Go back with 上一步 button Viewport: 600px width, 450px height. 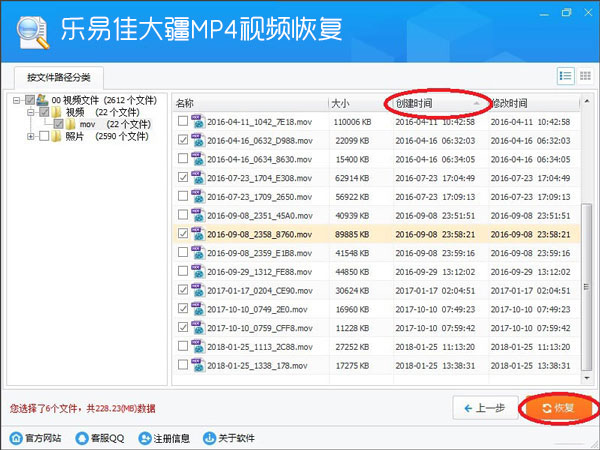coord(485,408)
